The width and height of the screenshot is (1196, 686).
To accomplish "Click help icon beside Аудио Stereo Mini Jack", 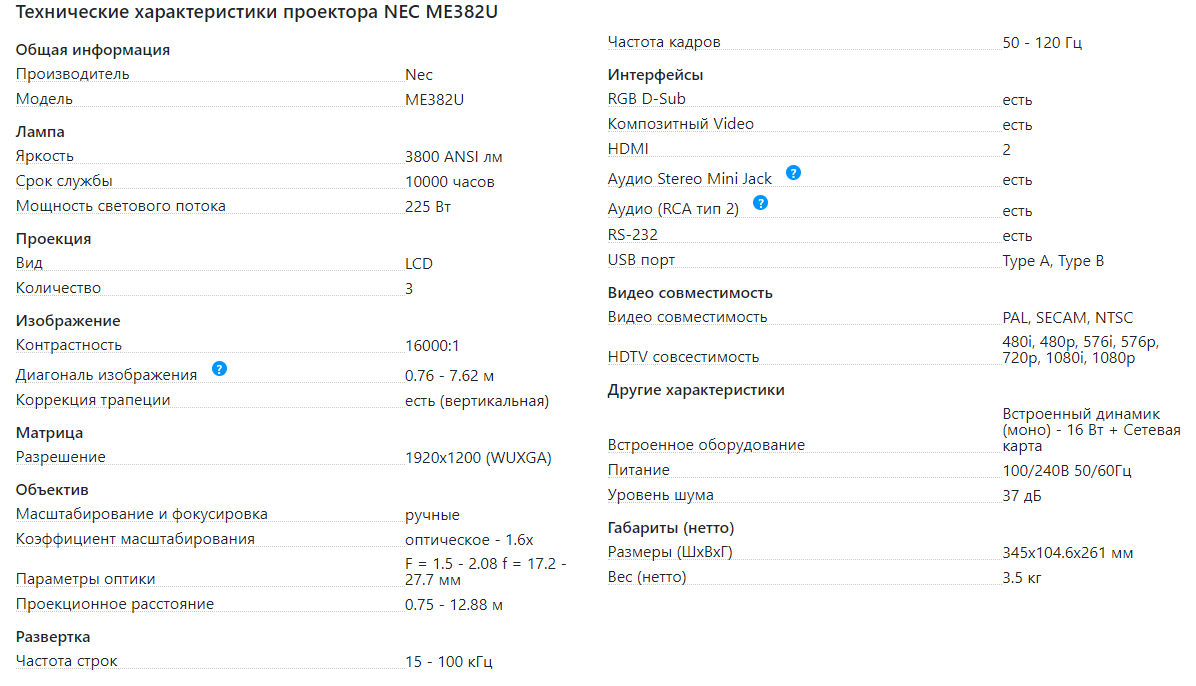I will (793, 173).
